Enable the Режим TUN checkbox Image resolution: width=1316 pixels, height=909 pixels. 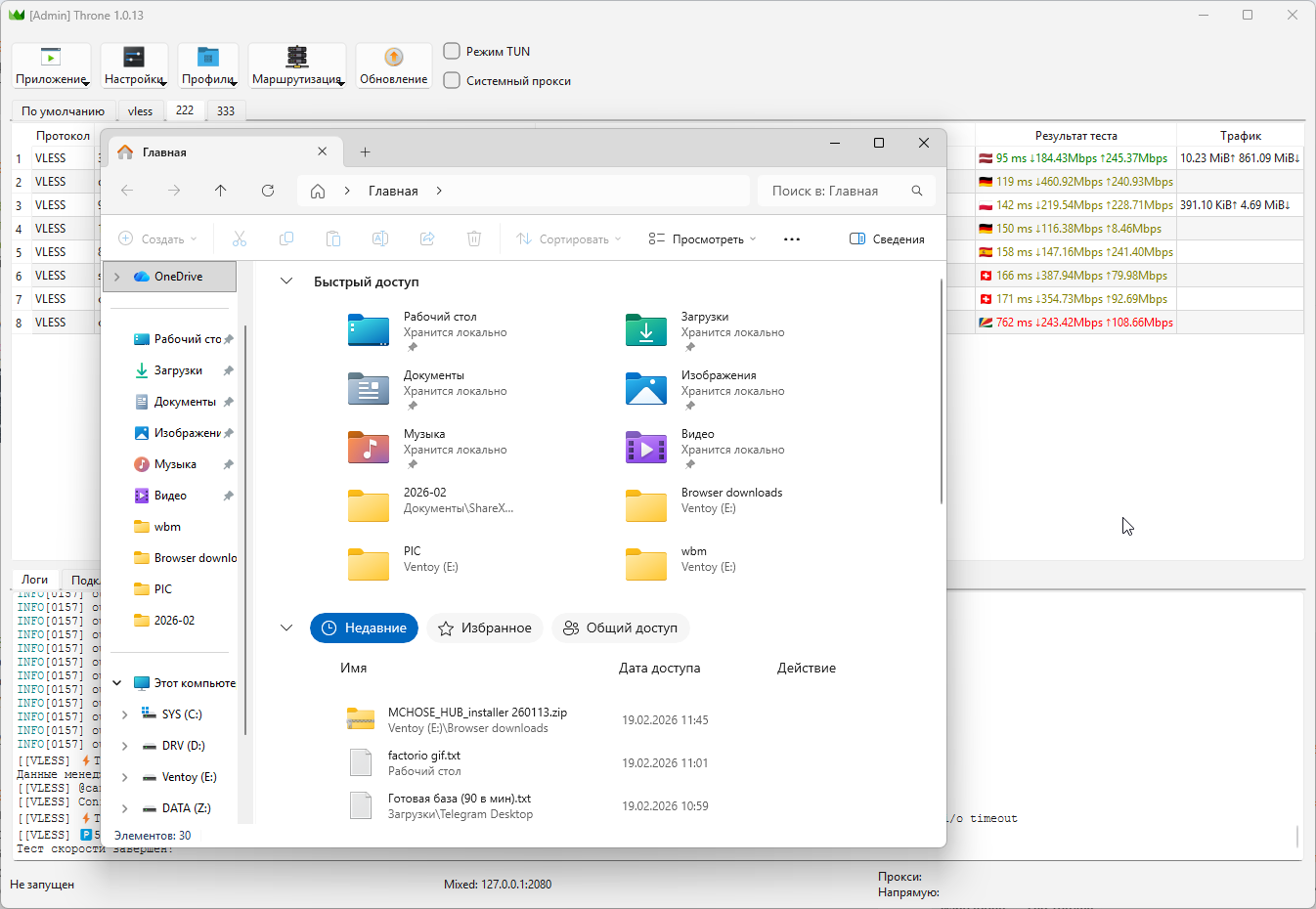(452, 51)
